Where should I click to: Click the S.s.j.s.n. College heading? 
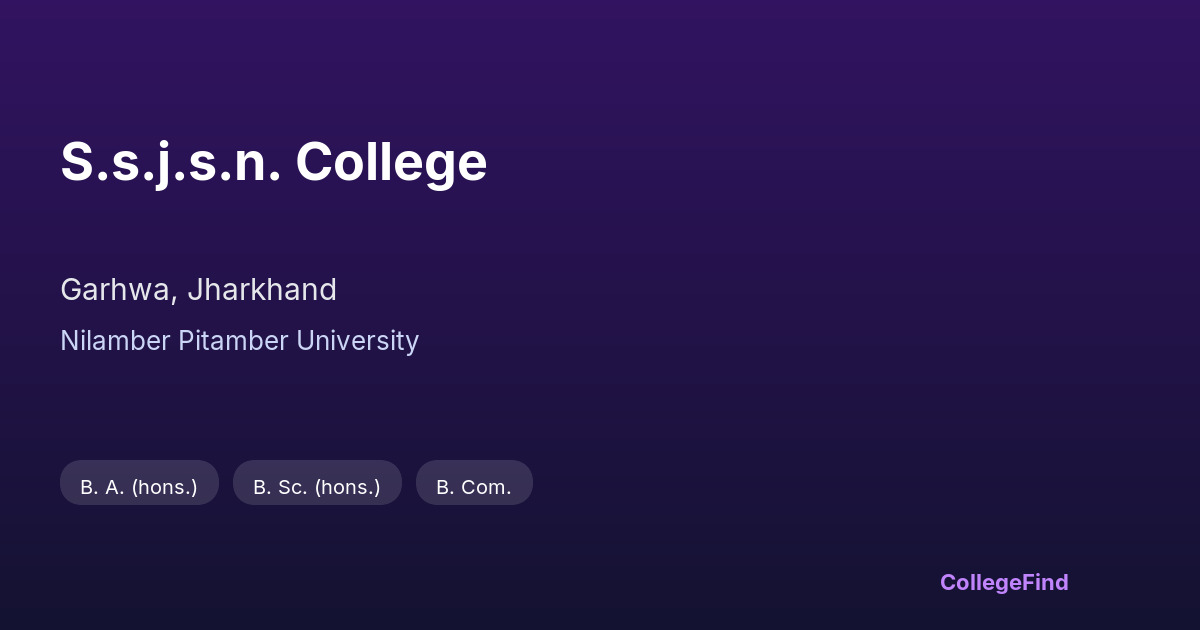[273, 162]
